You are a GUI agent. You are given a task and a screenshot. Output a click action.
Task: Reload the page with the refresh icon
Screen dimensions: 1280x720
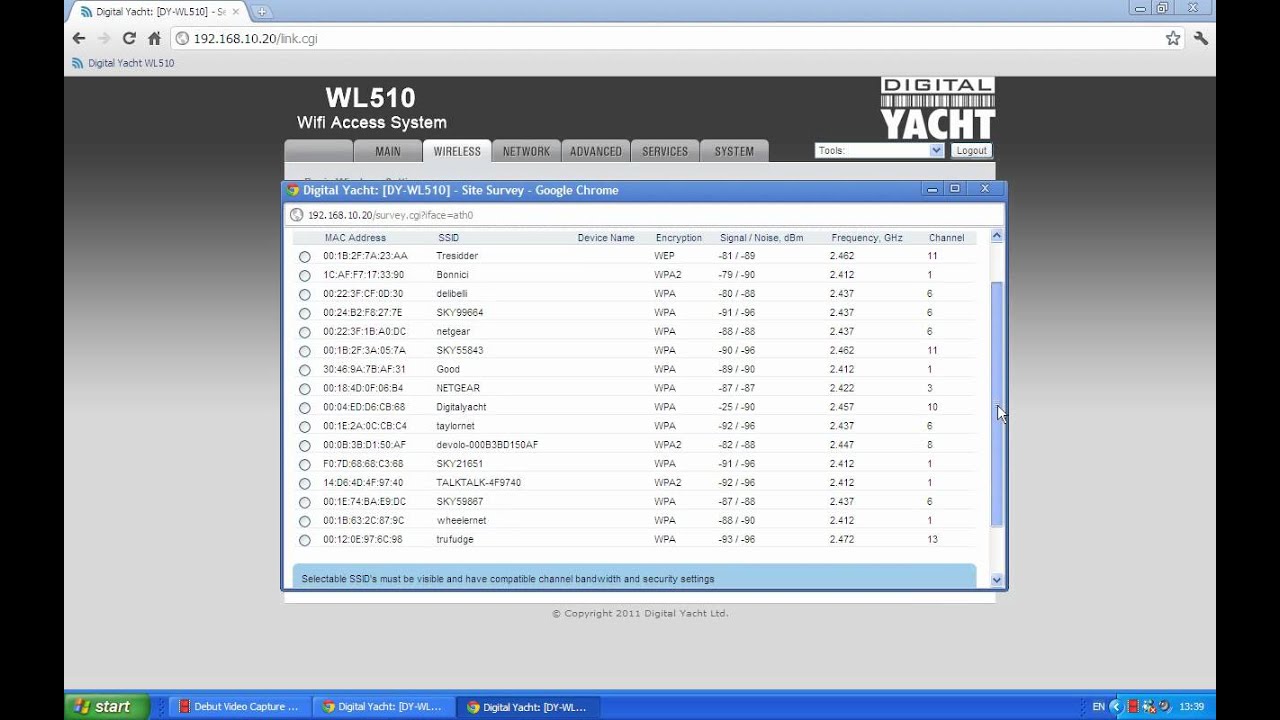[x=129, y=38]
